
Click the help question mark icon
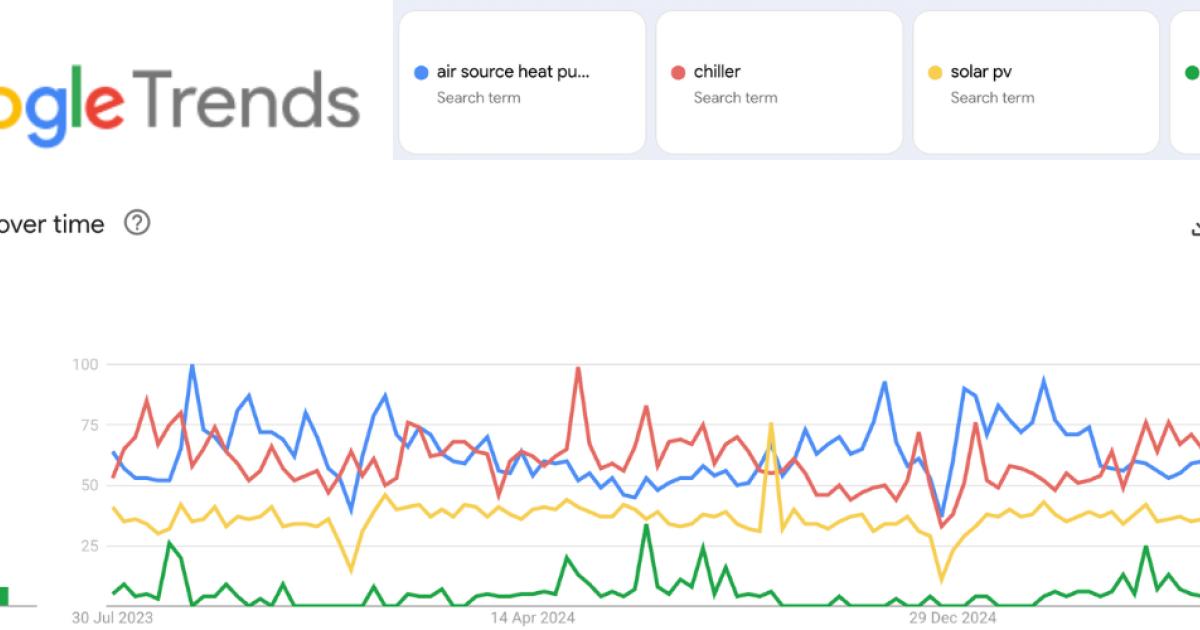point(137,223)
